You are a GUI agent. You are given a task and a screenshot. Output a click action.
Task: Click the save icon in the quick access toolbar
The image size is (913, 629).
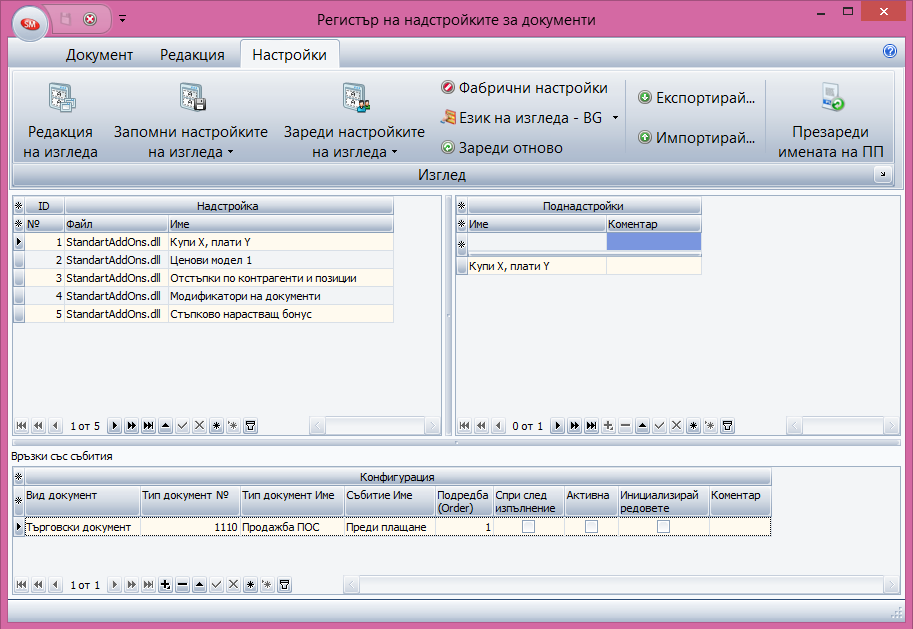pyautogui.click(x=66, y=19)
